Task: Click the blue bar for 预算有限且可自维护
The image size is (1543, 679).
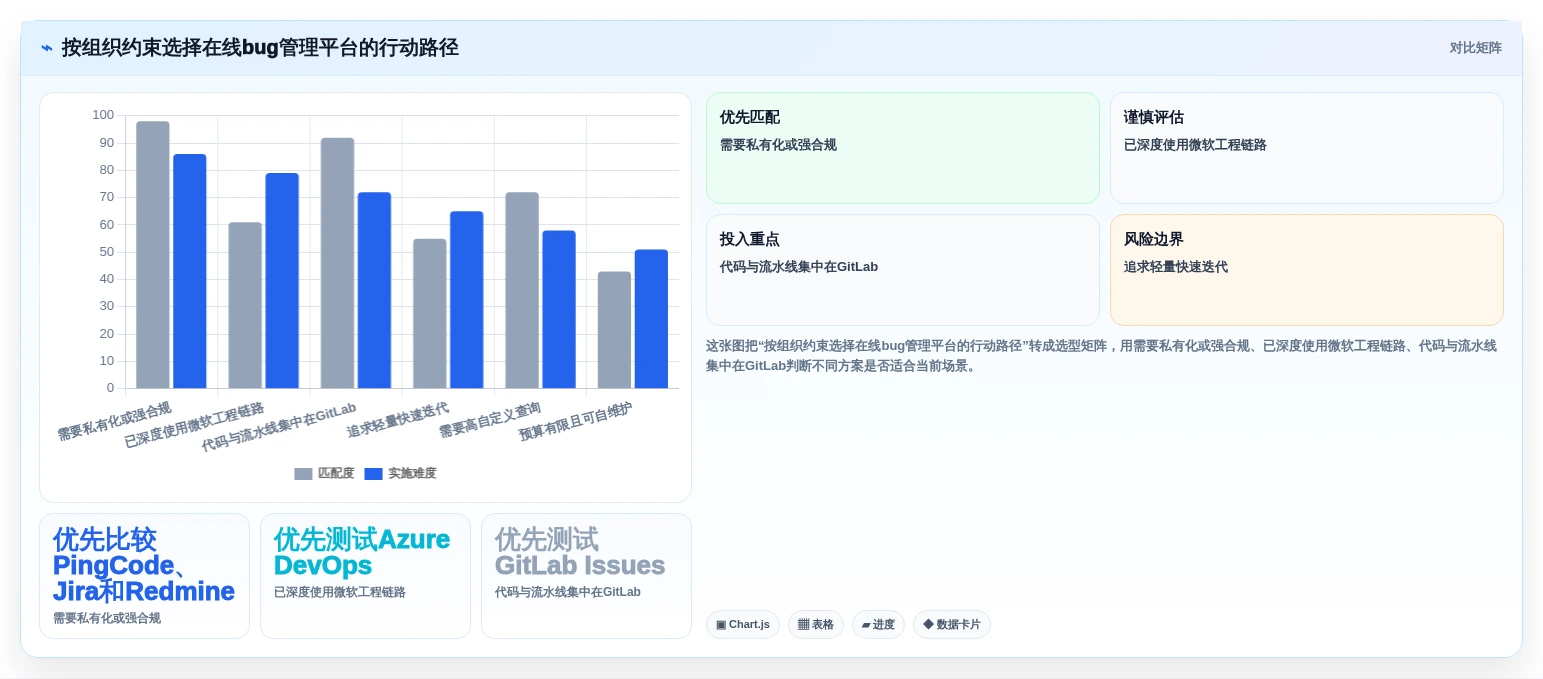Action: tap(651, 319)
